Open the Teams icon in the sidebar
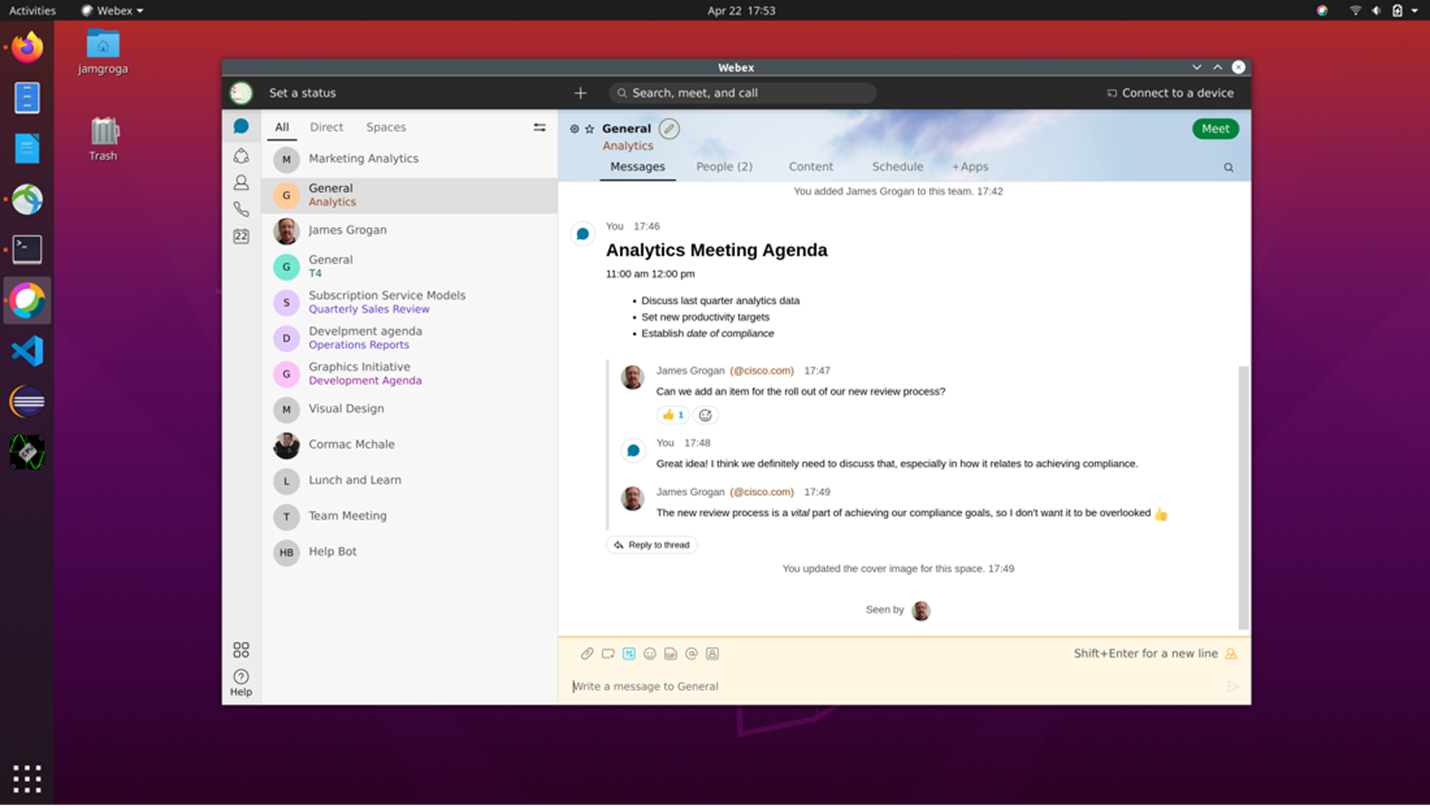The width and height of the screenshot is (1430, 810). 241,155
